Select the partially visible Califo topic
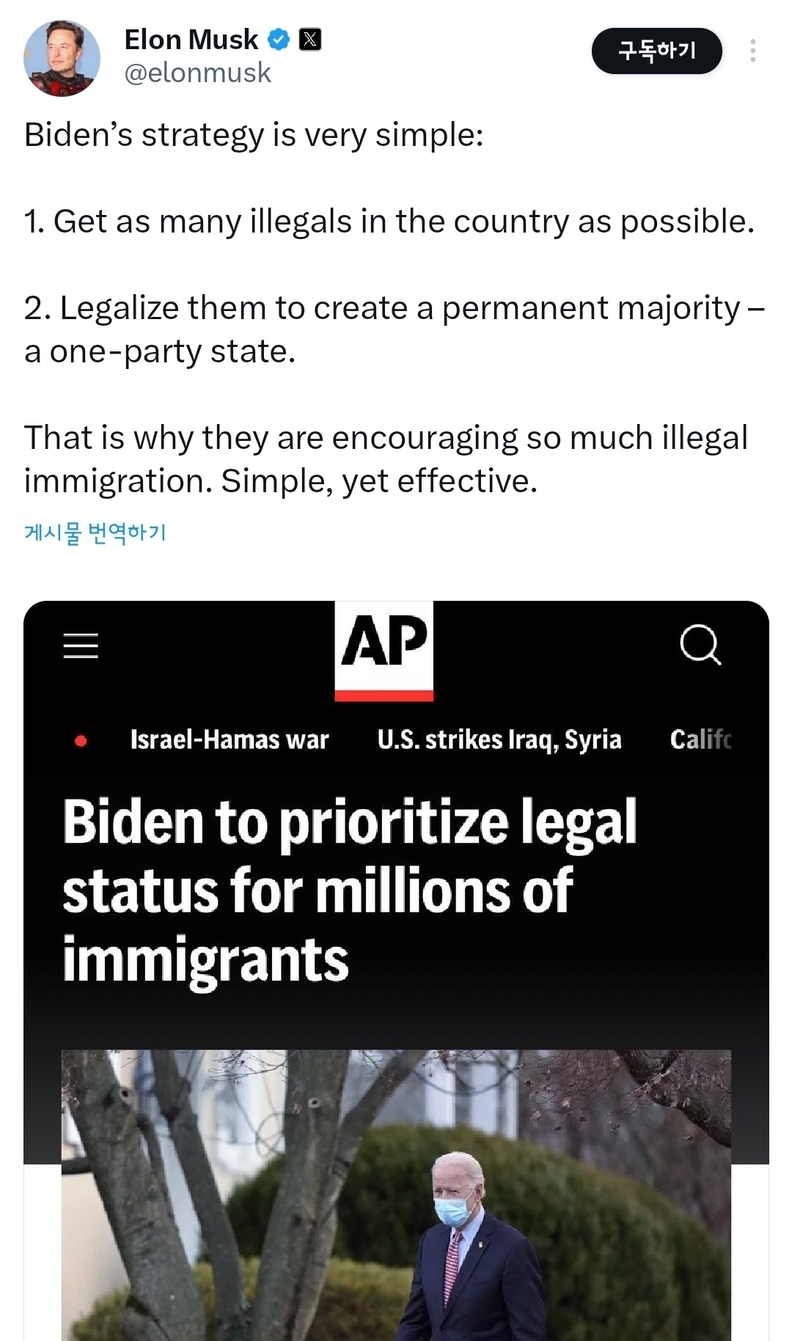 tap(701, 740)
